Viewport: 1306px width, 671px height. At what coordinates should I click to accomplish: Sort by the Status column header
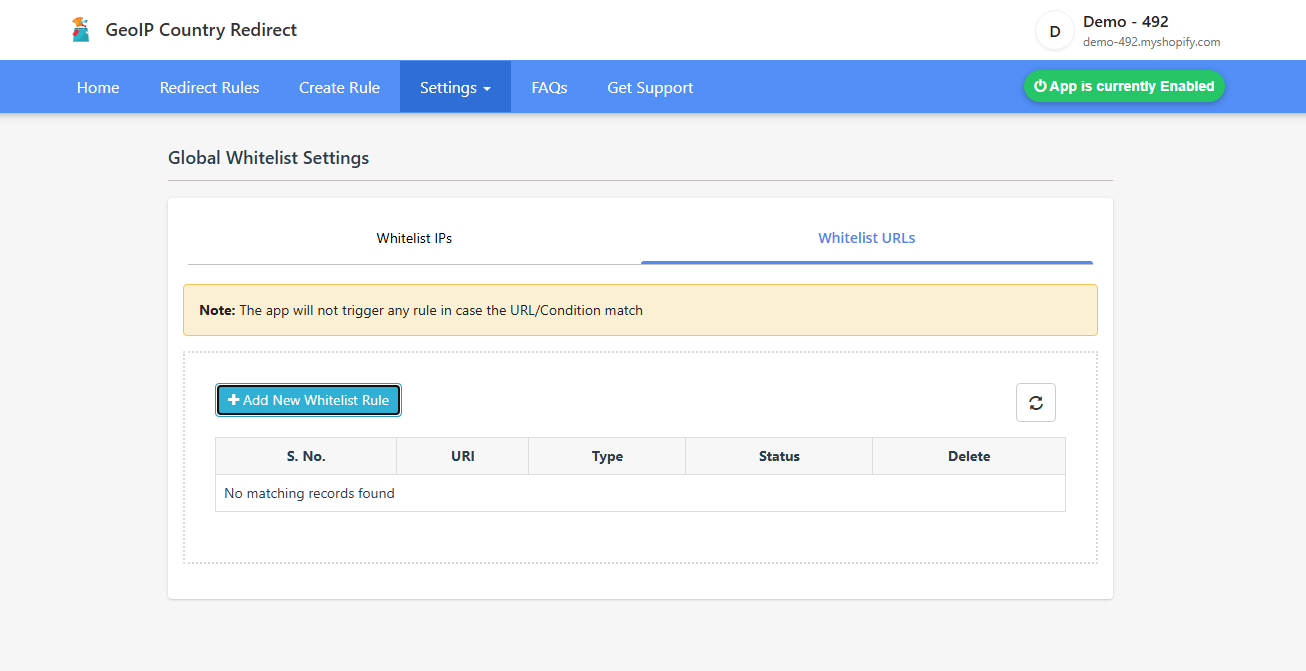[779, 456]
